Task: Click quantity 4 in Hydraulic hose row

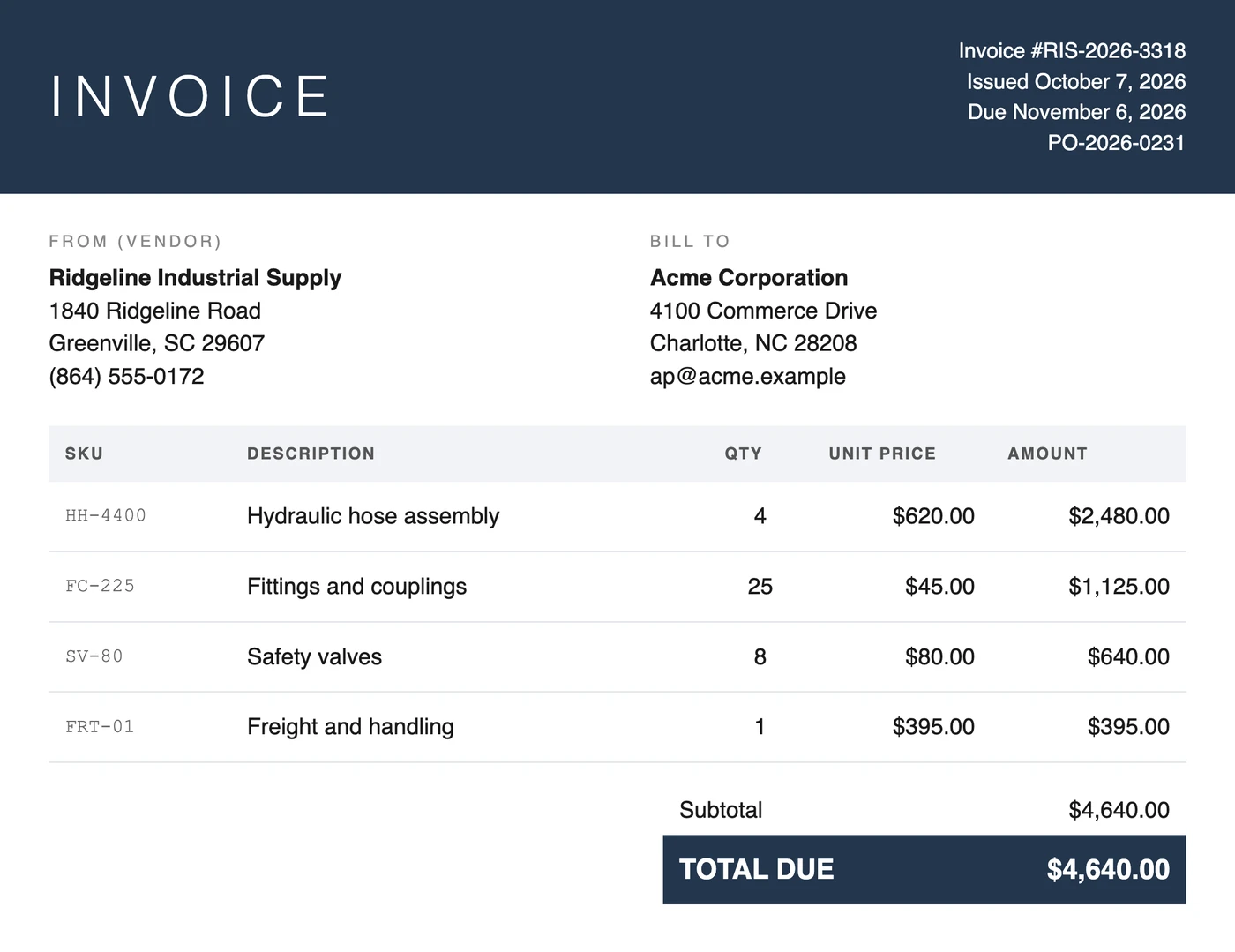Action: 760,516
